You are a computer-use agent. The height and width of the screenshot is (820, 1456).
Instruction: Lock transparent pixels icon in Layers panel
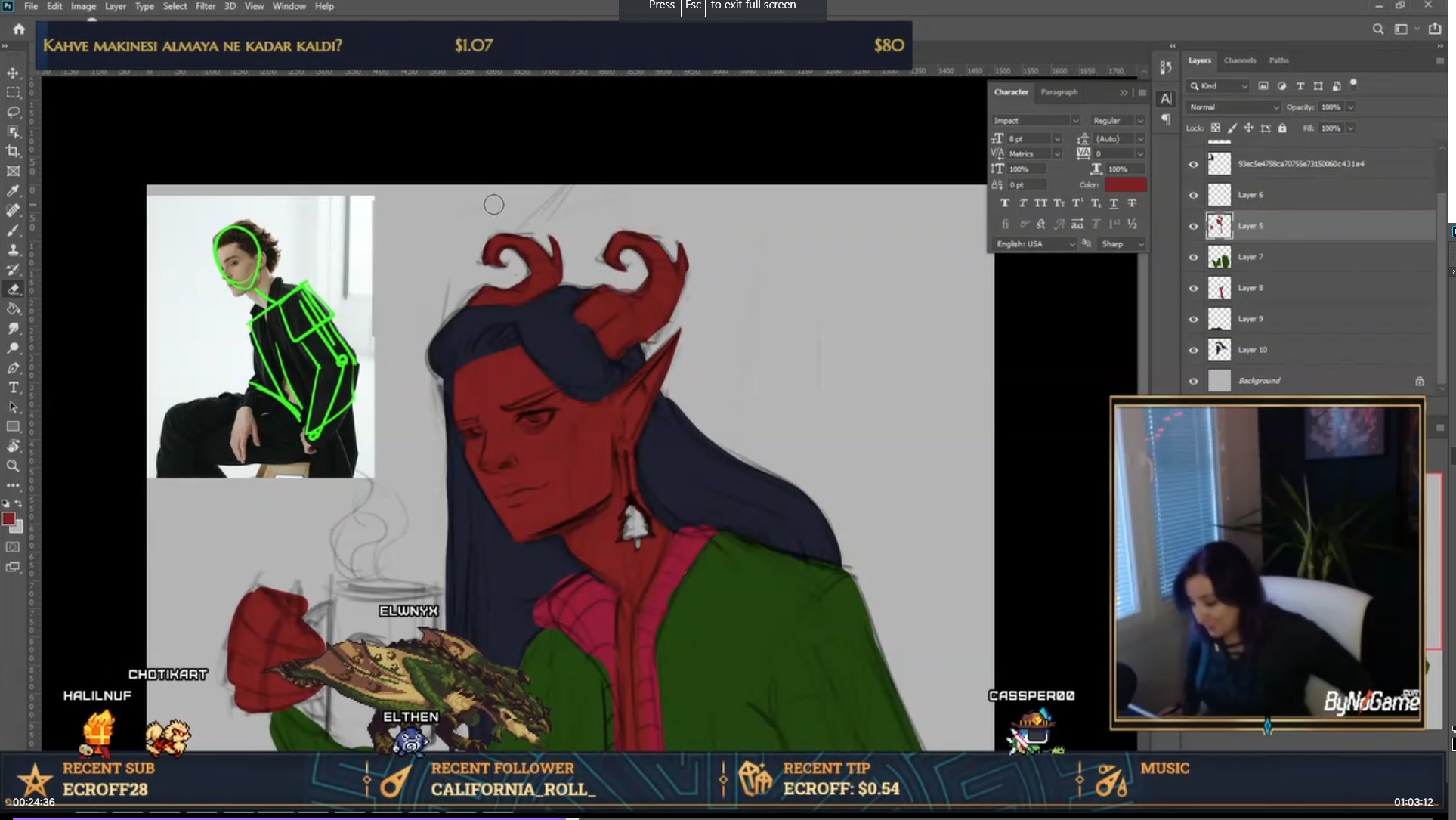[x=1215, y=128]
